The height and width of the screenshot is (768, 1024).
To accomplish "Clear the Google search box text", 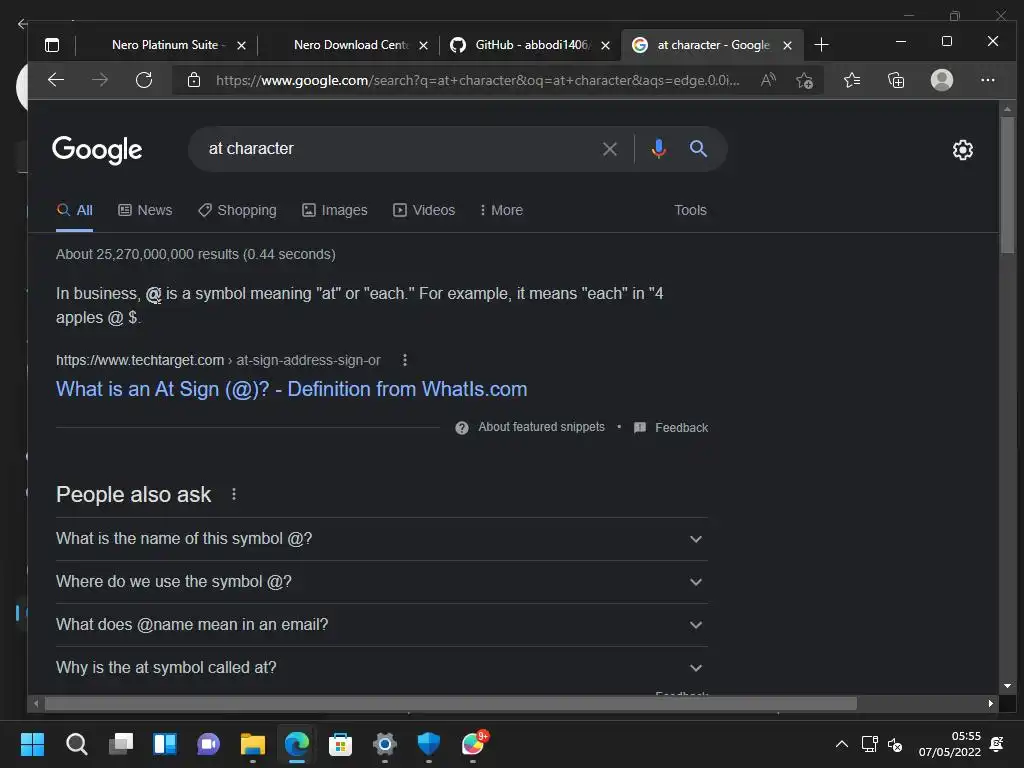I will [610, 149].
